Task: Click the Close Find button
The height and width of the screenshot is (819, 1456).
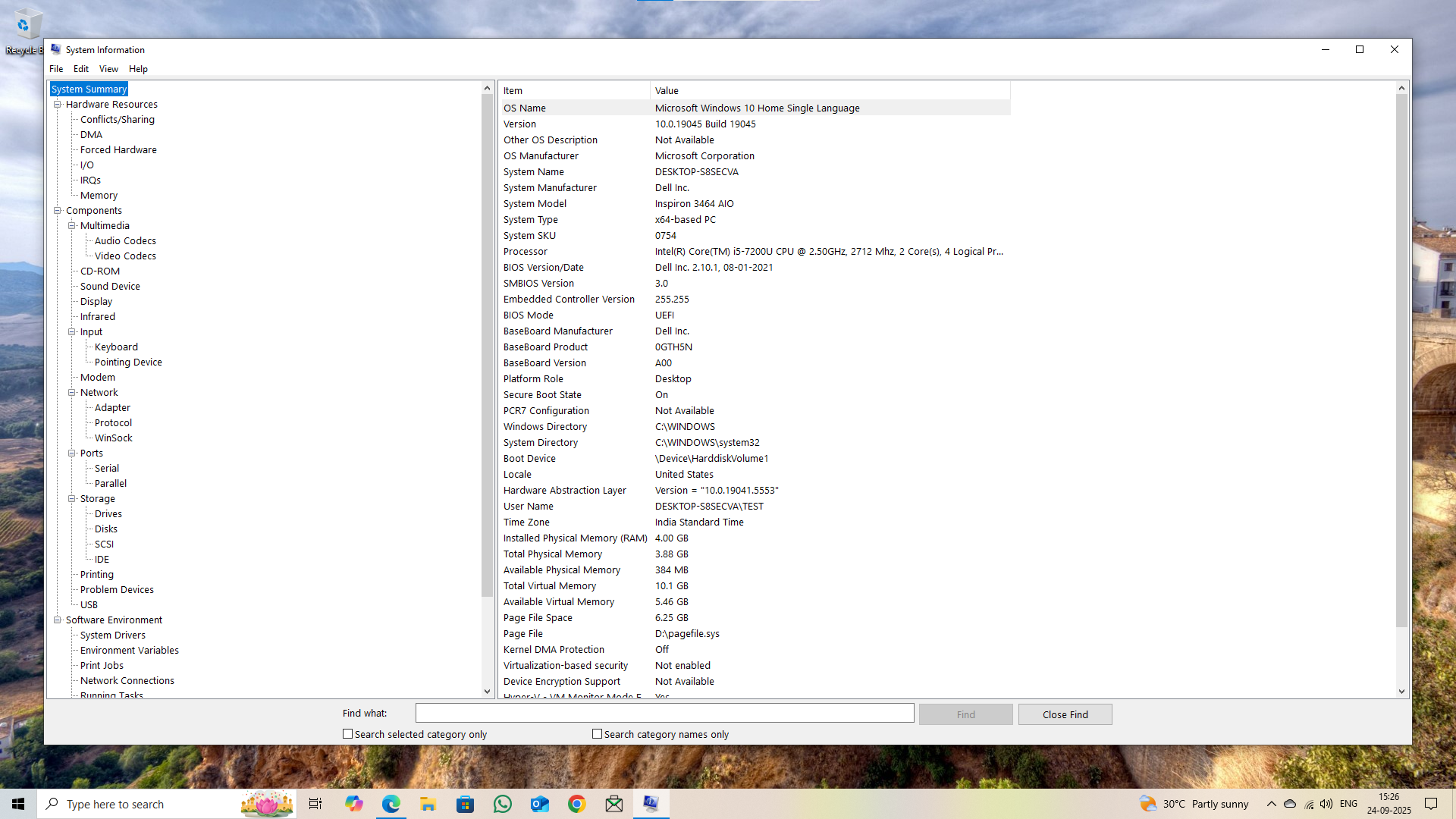Action: [x=1065, y=714]
